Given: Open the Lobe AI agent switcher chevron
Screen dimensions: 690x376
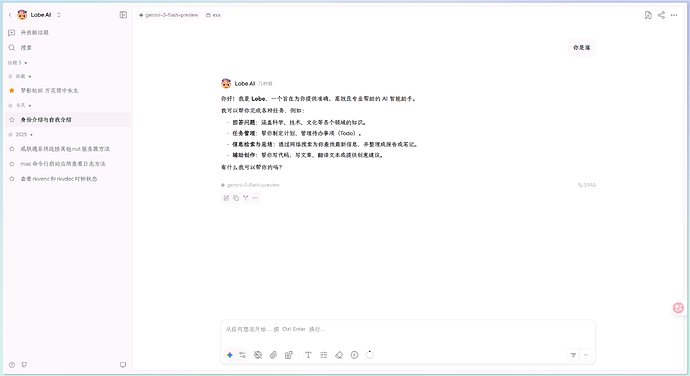Looking at the screenshot, I should pyautogui.click(x=59, y=15).
